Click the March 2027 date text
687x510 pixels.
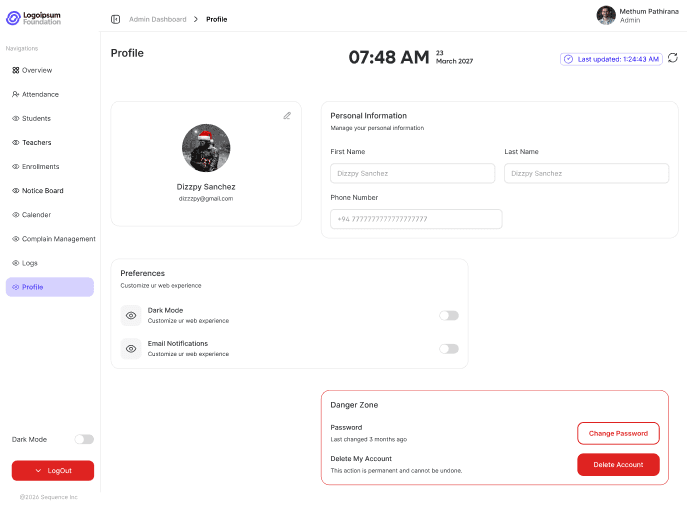point(454,61)
